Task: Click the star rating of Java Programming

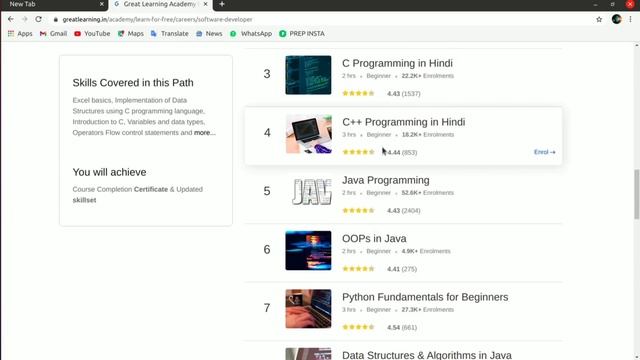Action: [x=358, y=210]
